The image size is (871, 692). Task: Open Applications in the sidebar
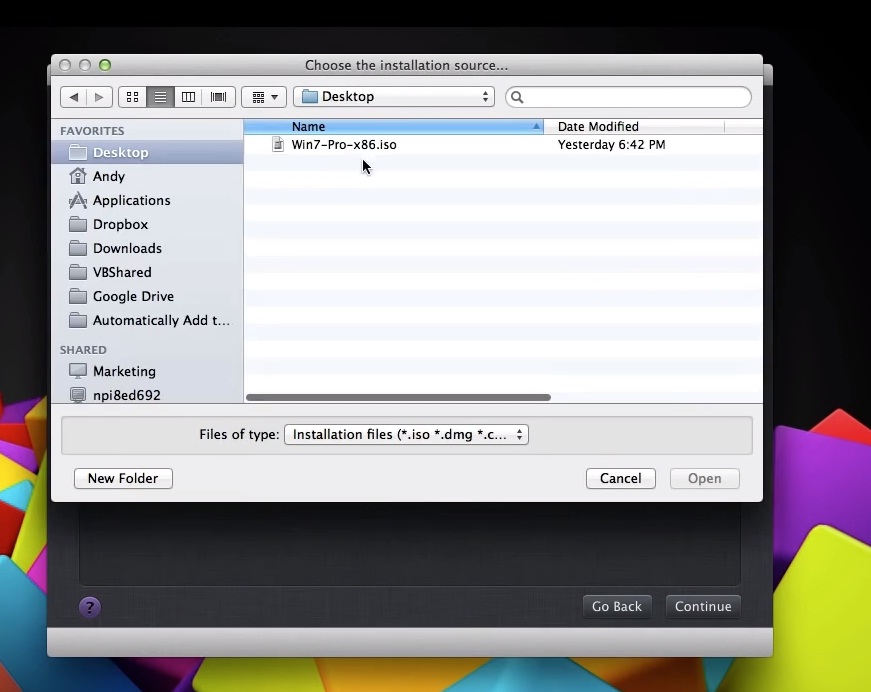[x=131, y=201]
